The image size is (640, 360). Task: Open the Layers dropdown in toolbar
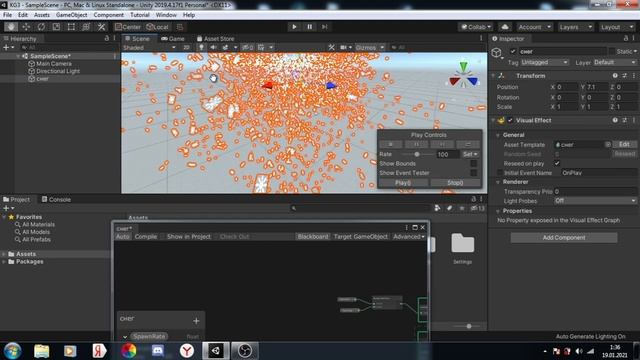(x=576, y=27)
